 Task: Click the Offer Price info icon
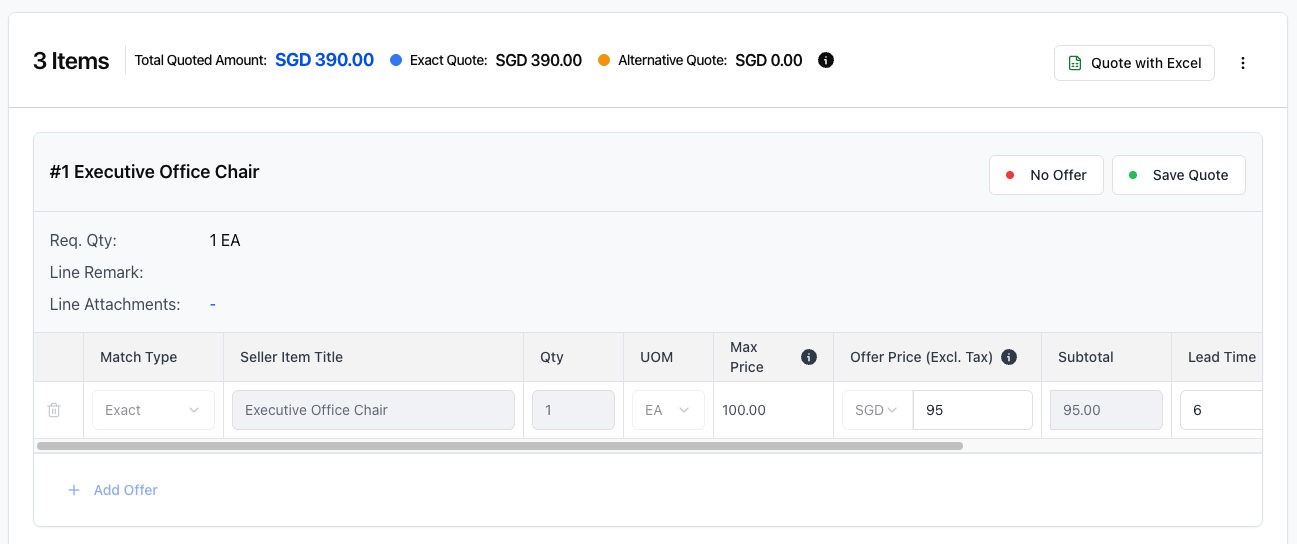pos(1009,357)
